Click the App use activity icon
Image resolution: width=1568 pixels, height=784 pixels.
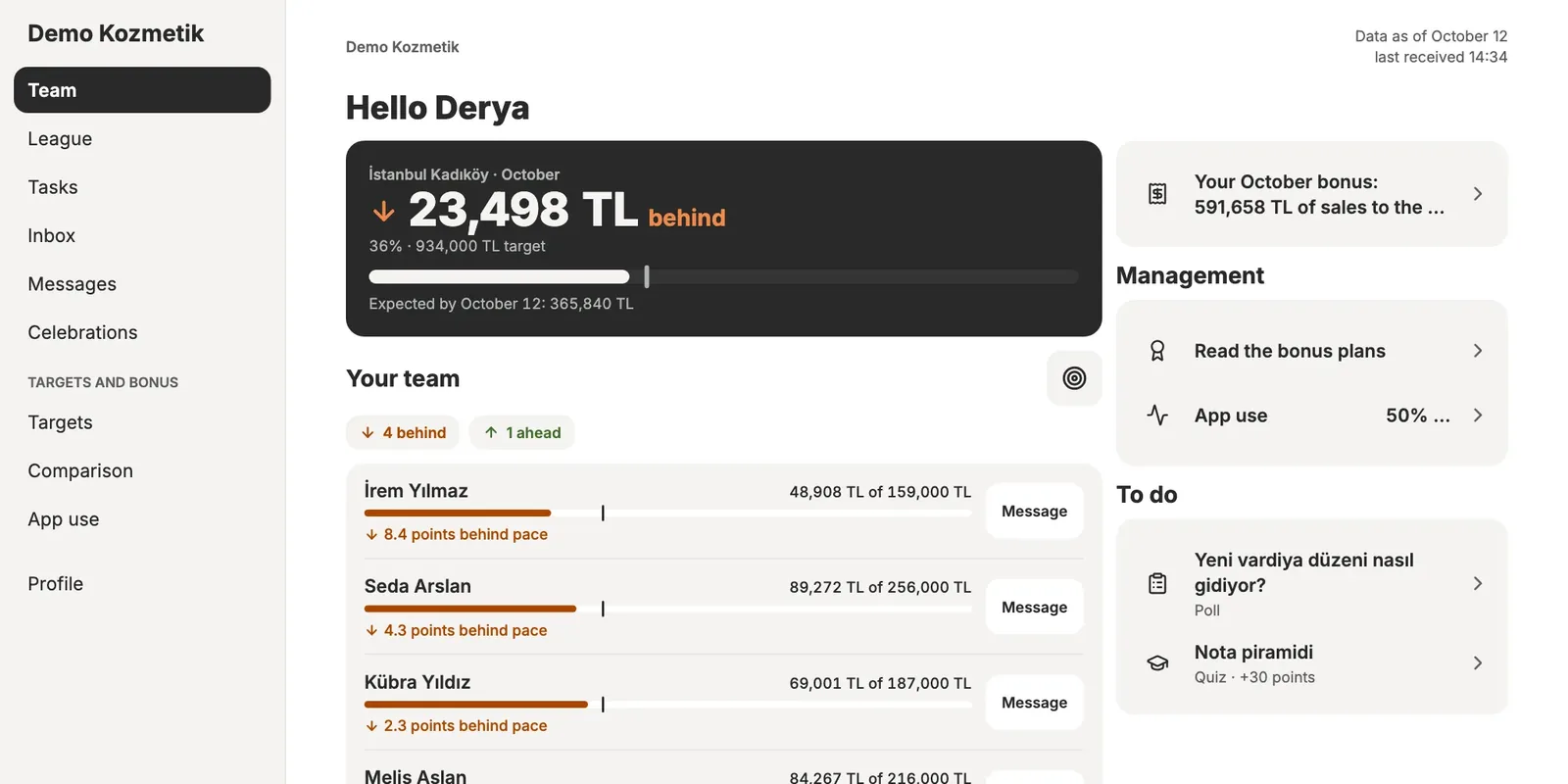pos(1157,416)
